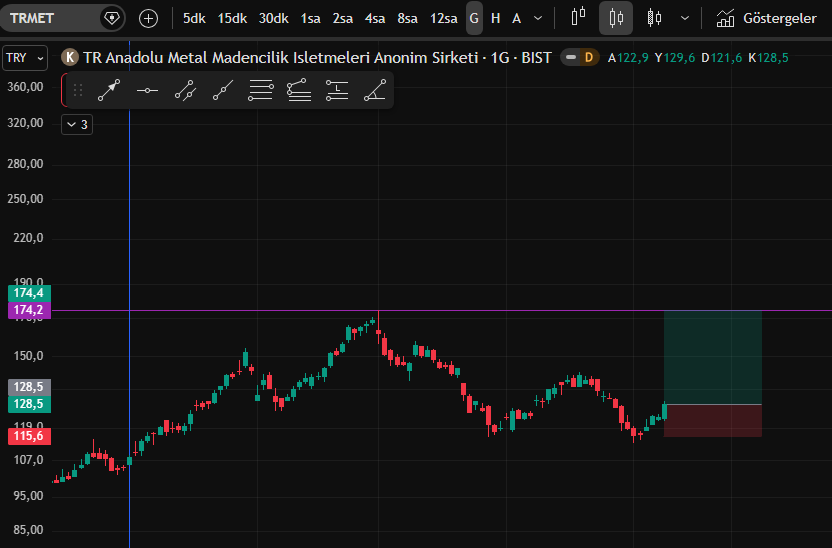
Task: Select the red stop-loss zone of position
Action: [713, 421]
